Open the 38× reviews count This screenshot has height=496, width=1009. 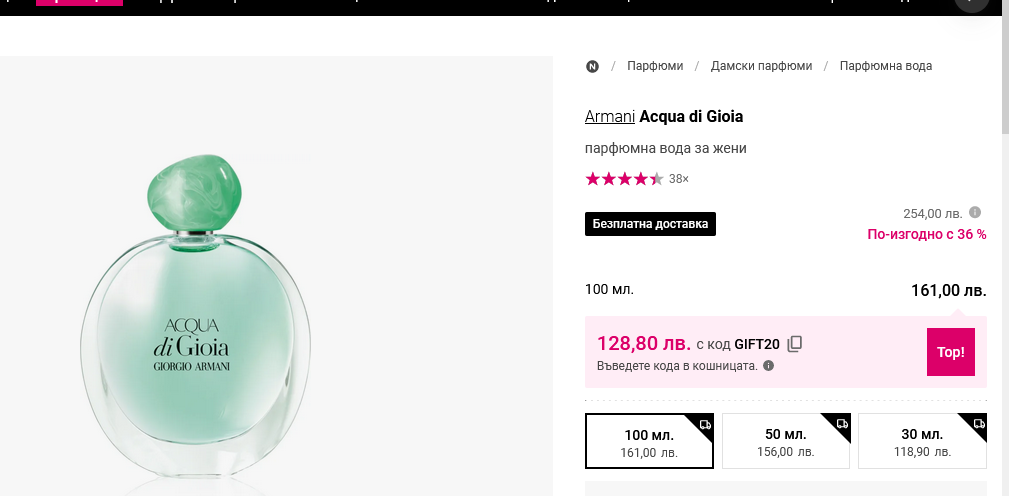[x=679, y=179]
